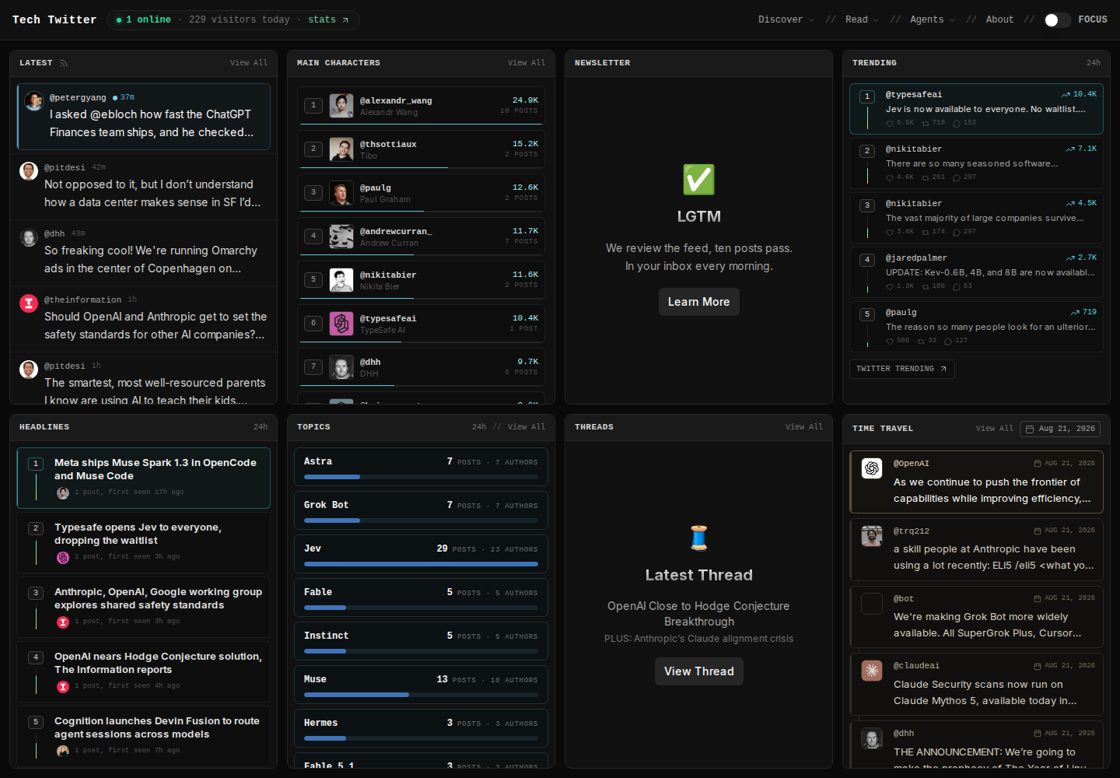Click the Muse topic progress bar
Viewport: 1120px width, 778px height.
421,695
